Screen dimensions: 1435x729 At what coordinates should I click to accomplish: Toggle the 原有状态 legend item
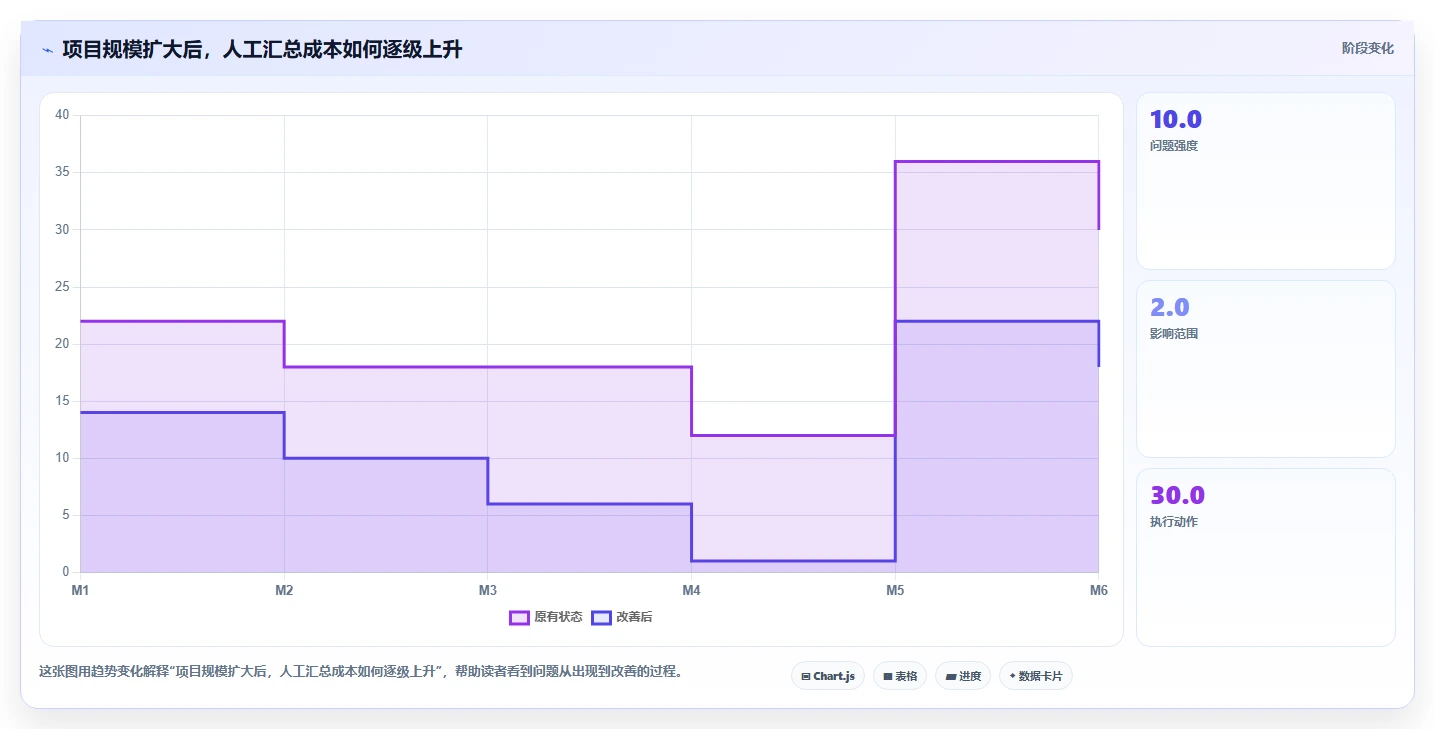[x=546, y=617]
